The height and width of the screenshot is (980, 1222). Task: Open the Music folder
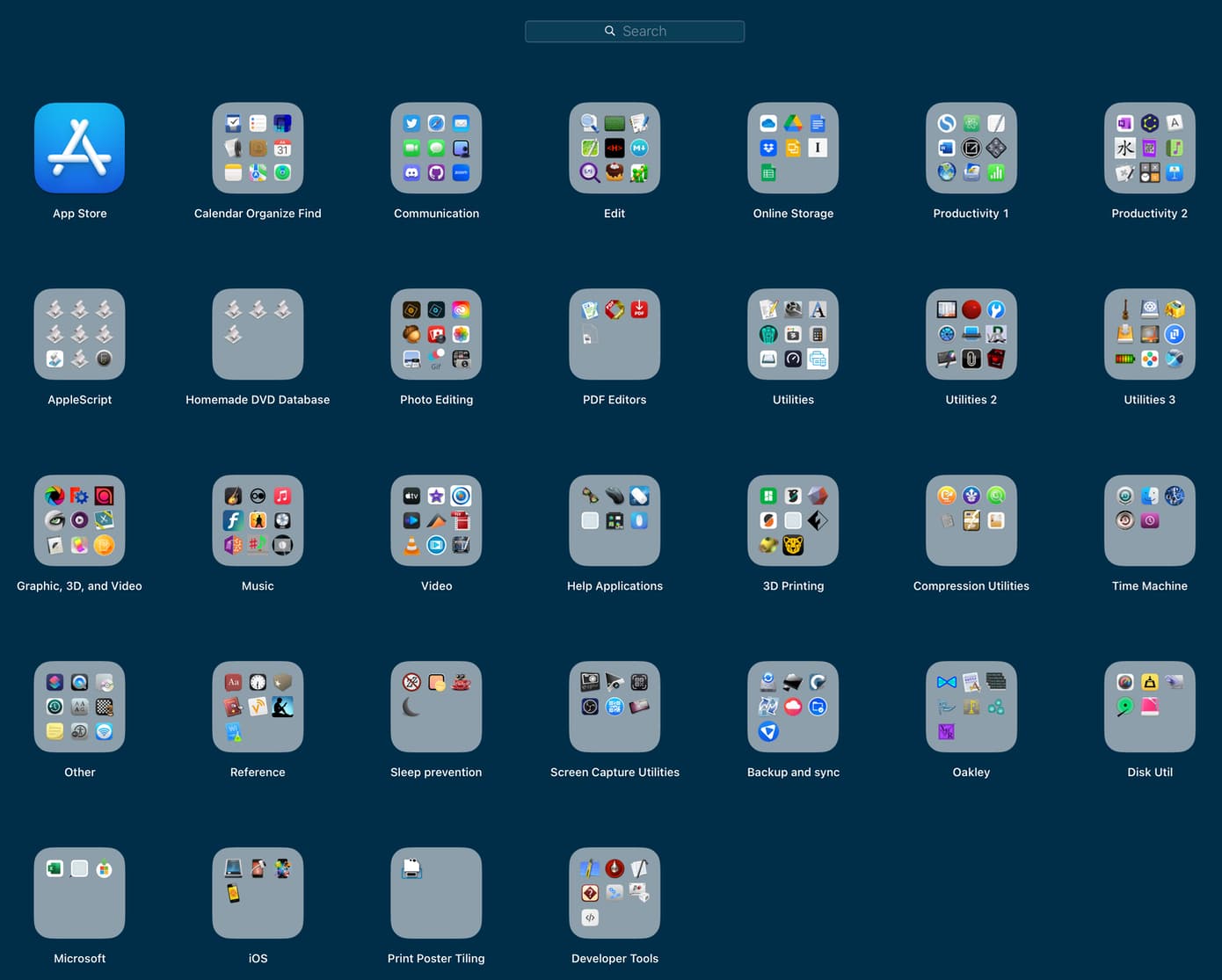[258, 520]
